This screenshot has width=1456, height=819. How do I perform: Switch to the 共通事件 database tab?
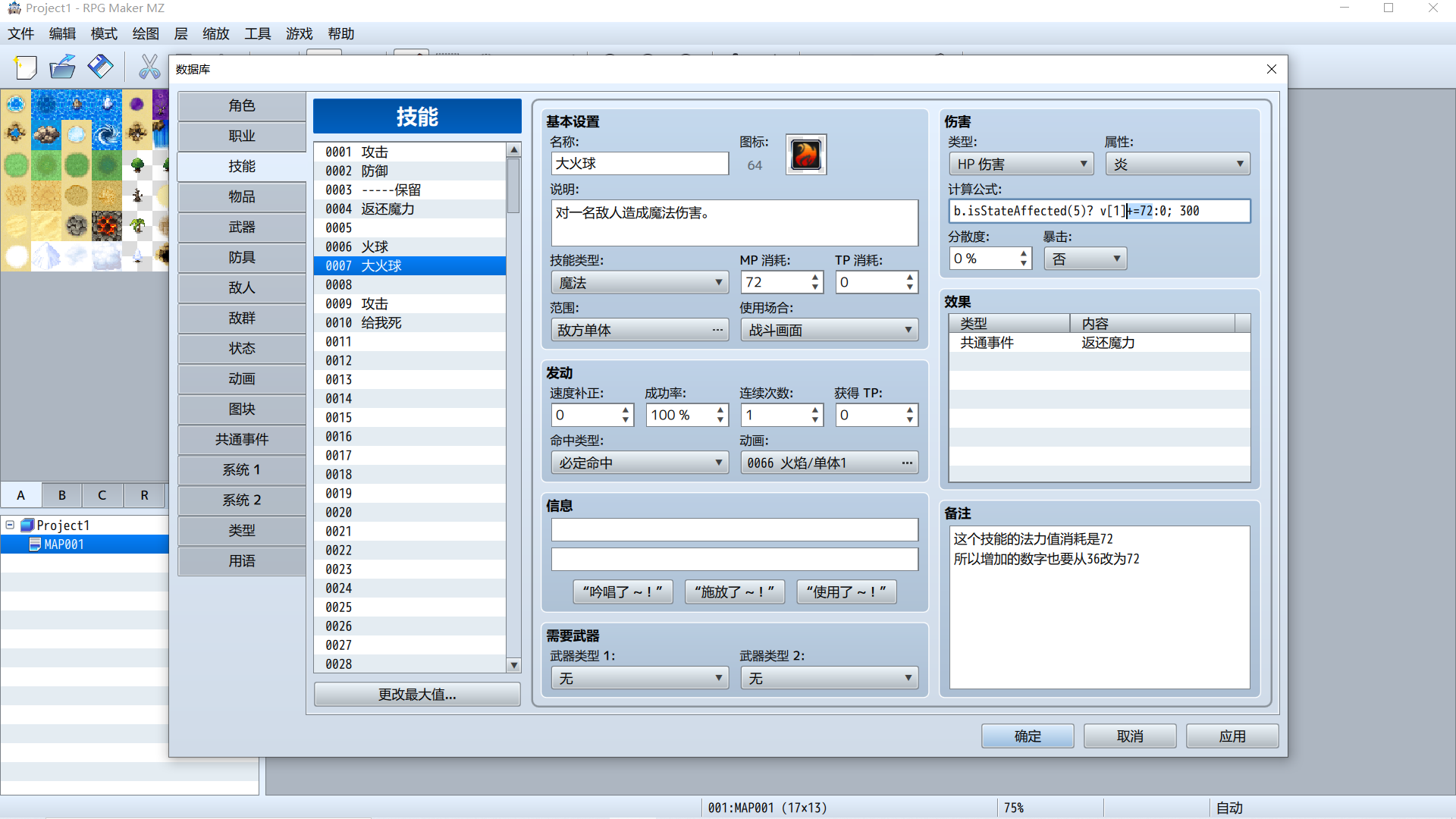pos(242,439)
